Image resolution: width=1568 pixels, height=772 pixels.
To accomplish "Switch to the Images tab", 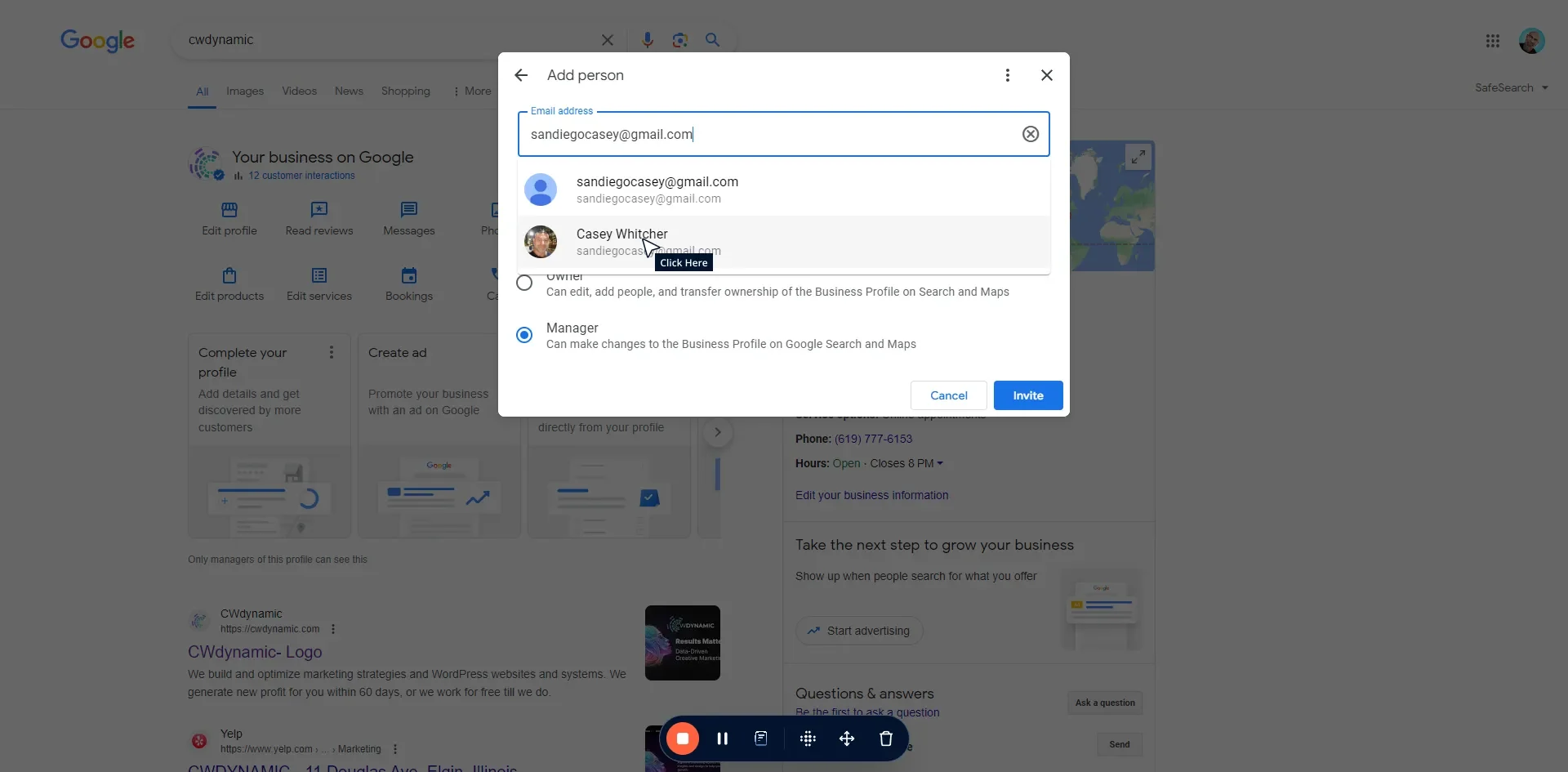I will pyautogui.click(x=244, y=91).
